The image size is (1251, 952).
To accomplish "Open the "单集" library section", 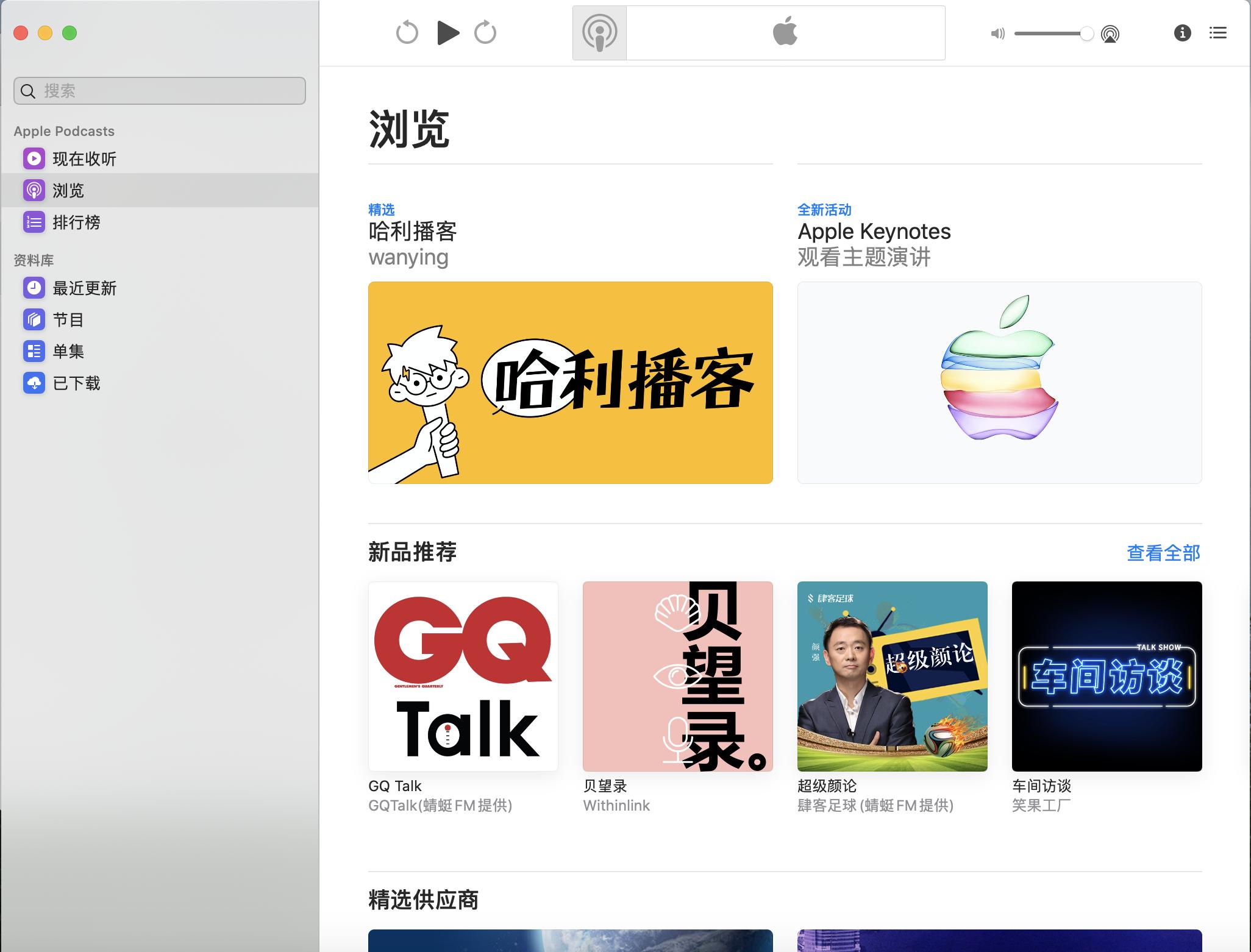I will pos(67,351).
